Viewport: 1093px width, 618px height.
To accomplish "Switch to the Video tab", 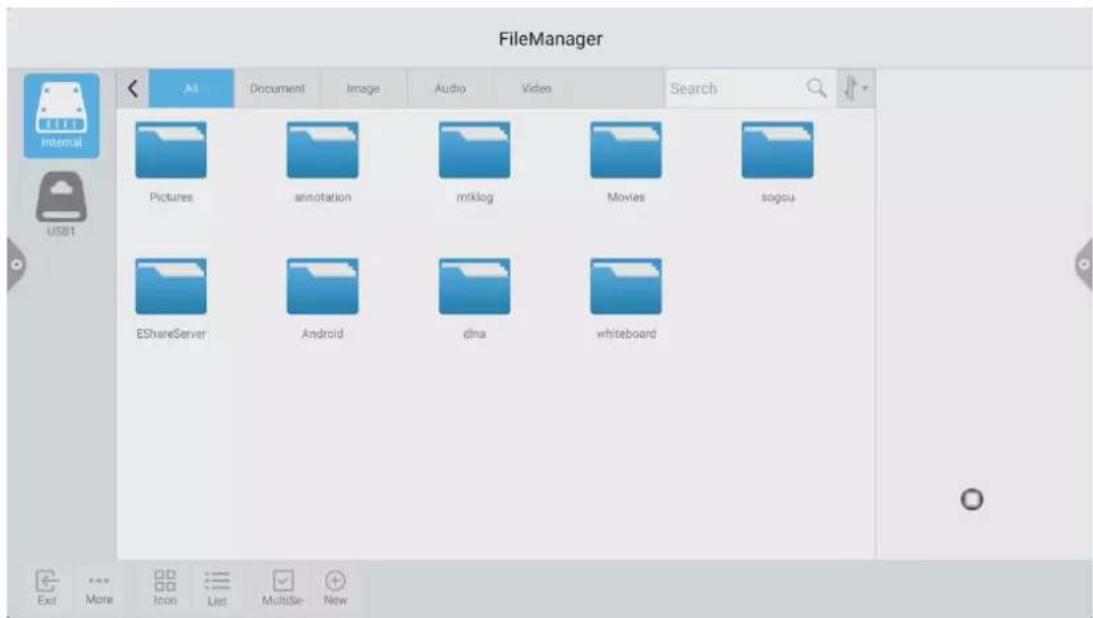I will (x=536, y=88).
